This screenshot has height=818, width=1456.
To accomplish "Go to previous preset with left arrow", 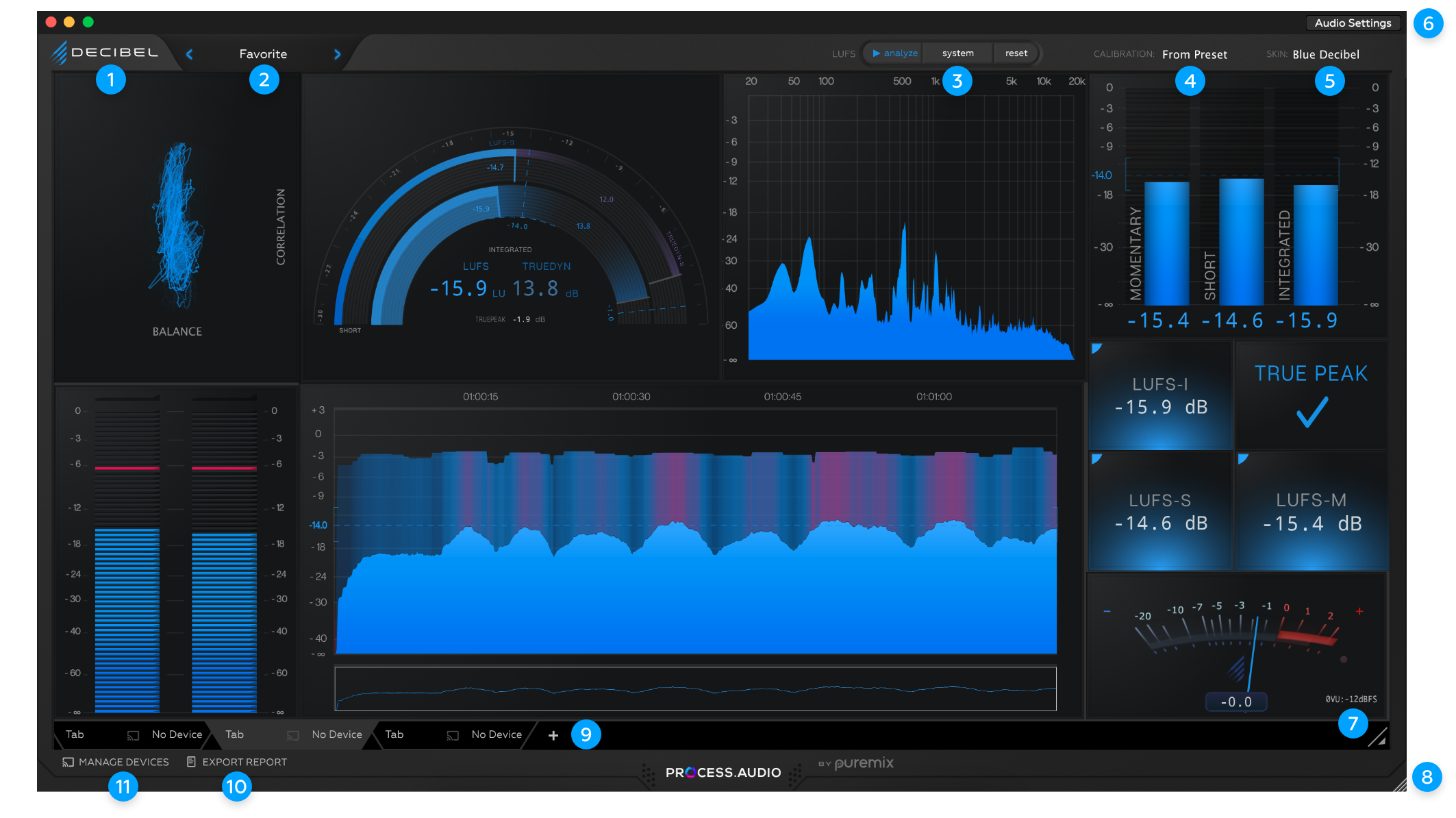I will pyautogui.click(x=190, y=54).
